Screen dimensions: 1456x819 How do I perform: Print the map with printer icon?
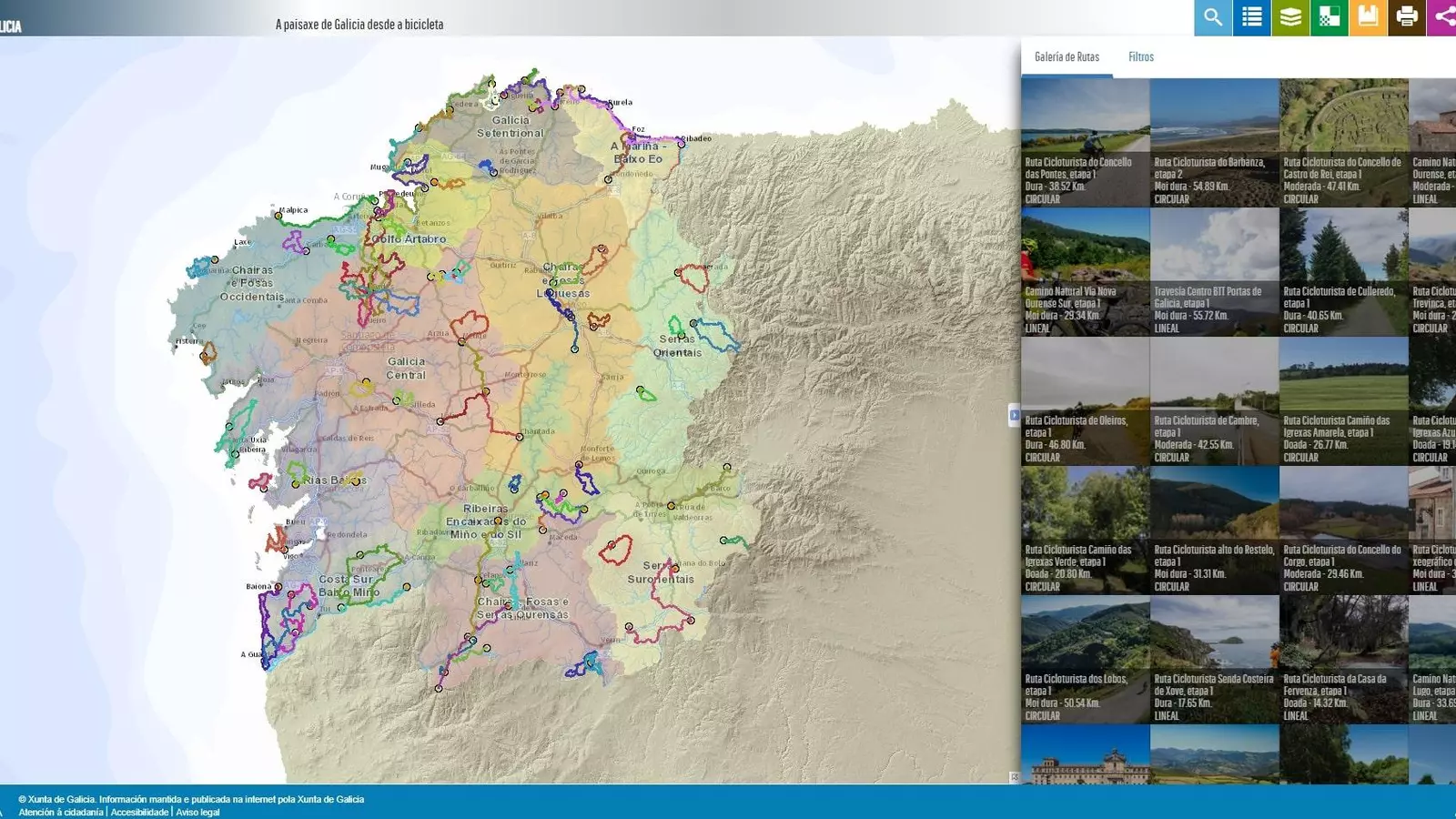click(1407, 17)
